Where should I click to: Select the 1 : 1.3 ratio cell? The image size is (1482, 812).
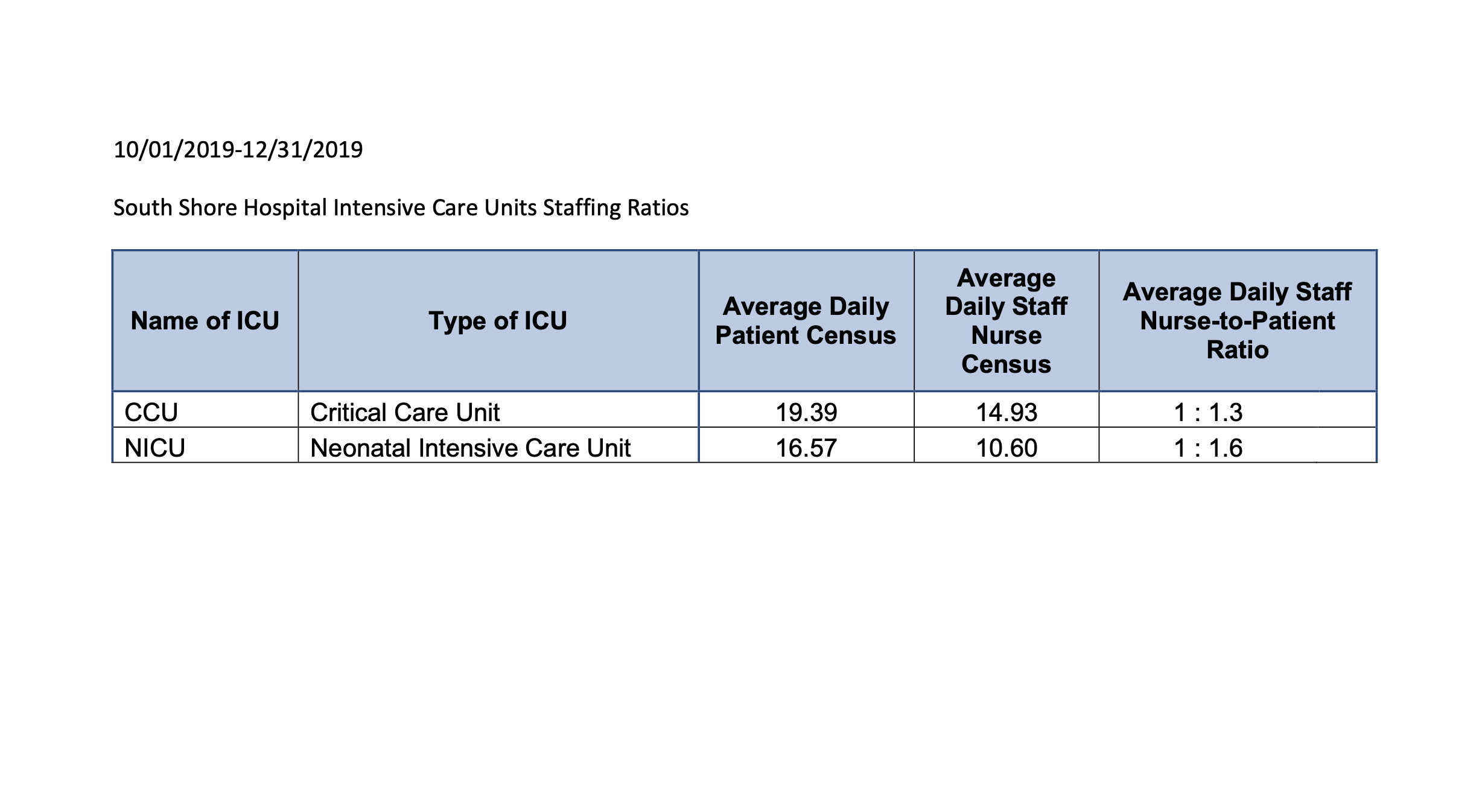(x=1208, y=413)
